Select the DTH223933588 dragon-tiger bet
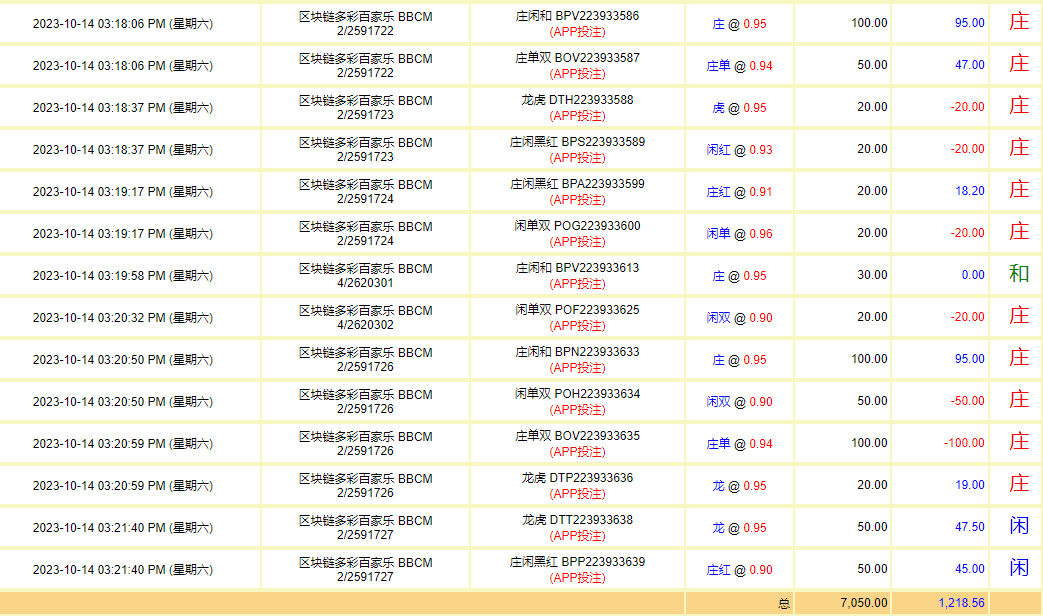This screenshot has width=1043, height=616. pyautogui.click(x=577, y=100)
